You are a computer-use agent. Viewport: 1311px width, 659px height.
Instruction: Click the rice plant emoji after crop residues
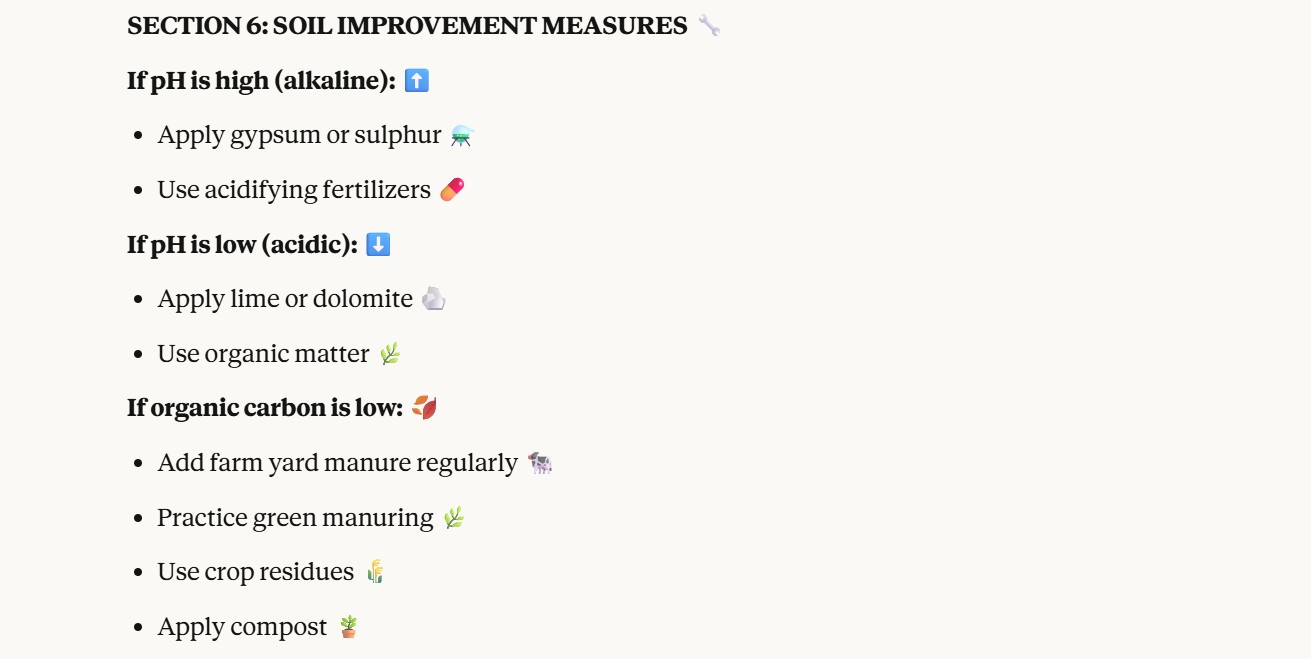coord(375,572)
